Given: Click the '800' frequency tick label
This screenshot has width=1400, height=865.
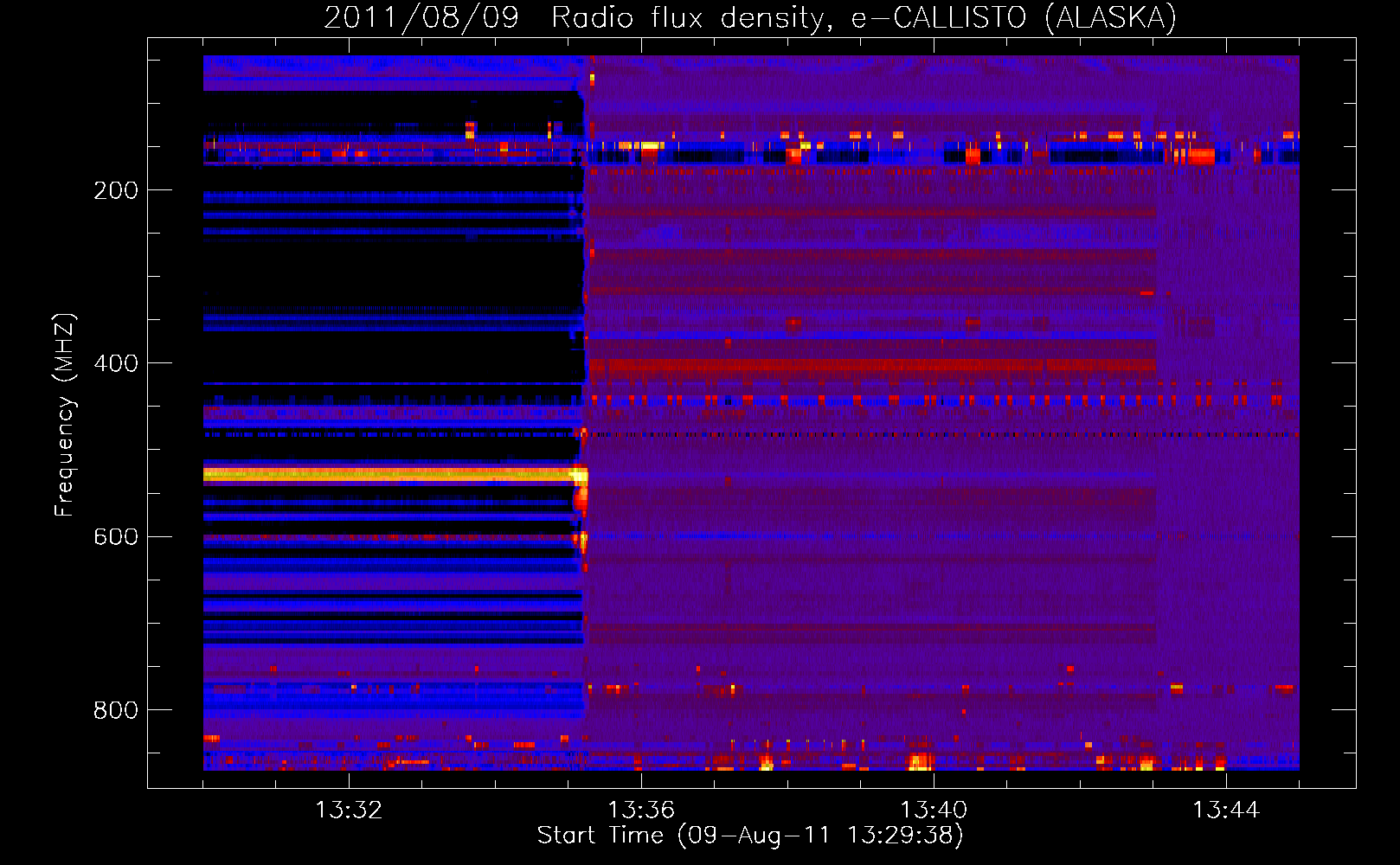Looking at the screenshot, I should pyautogui.click(x=116, y=710).
